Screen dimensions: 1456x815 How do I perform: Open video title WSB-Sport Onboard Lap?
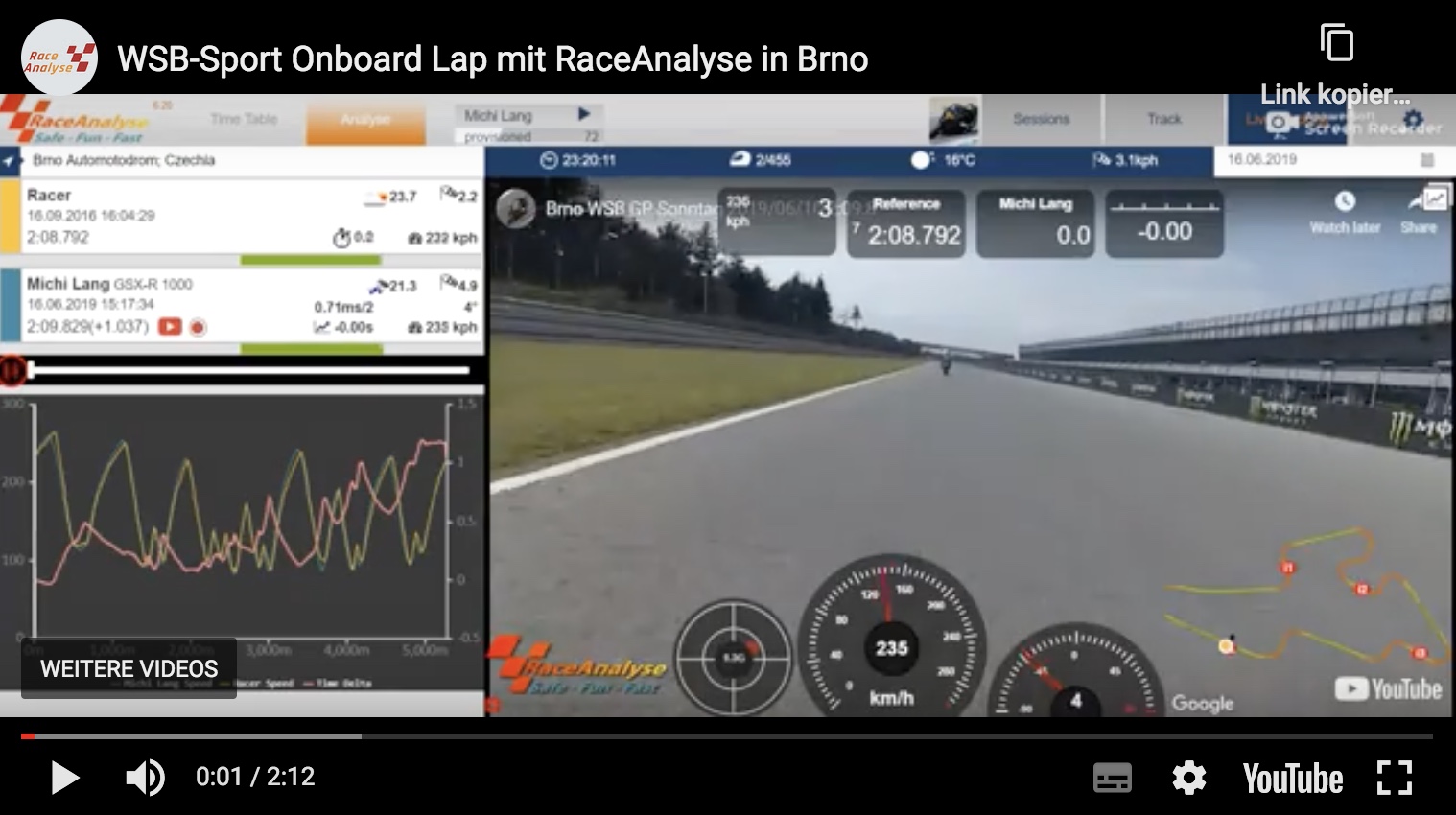tap(492, 59)
